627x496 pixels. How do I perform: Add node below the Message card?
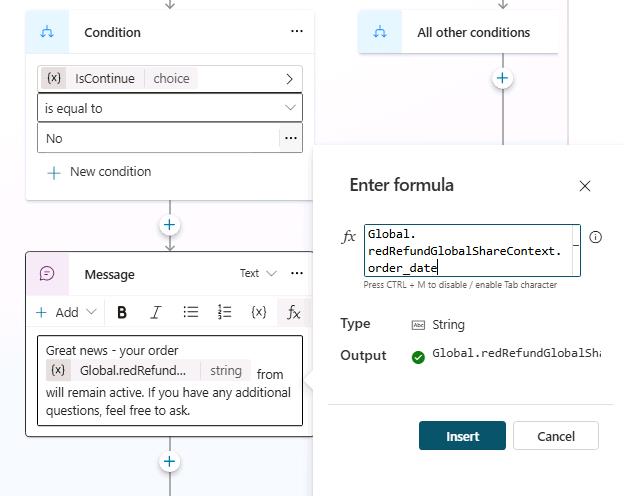click(x=170, y=462)
